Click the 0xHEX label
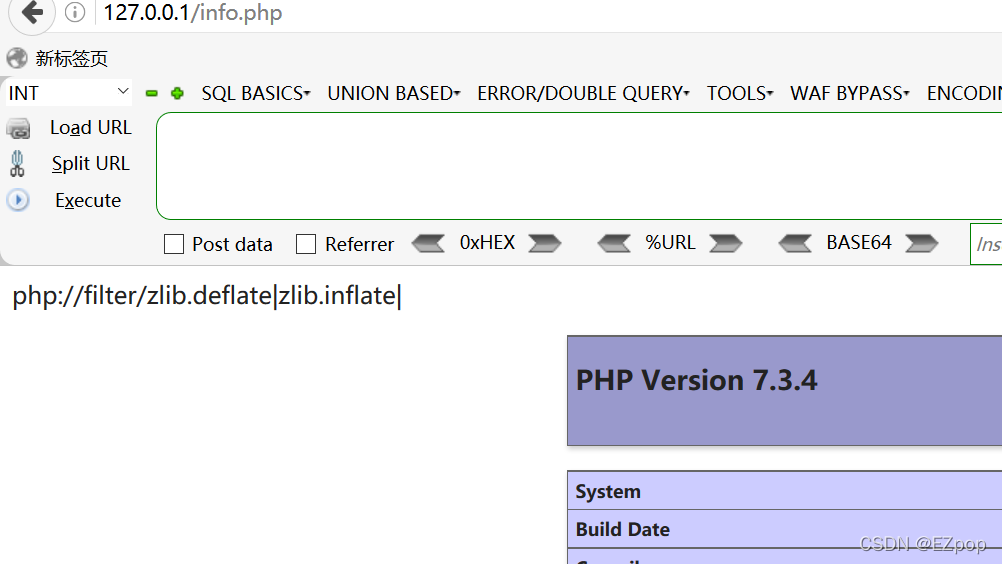Screen dimensions: 1002x564 point(487,243)
